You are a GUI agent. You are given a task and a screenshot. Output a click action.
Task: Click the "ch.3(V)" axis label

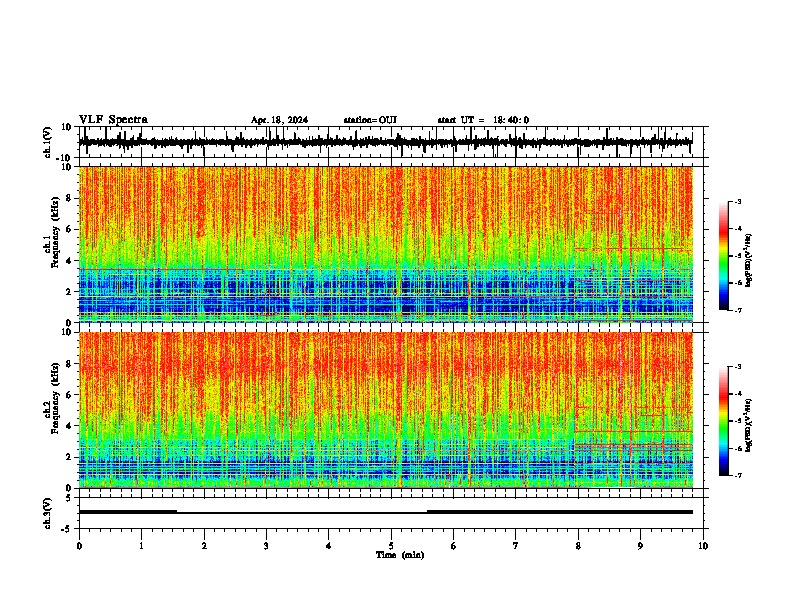click(x=48, y=513)
